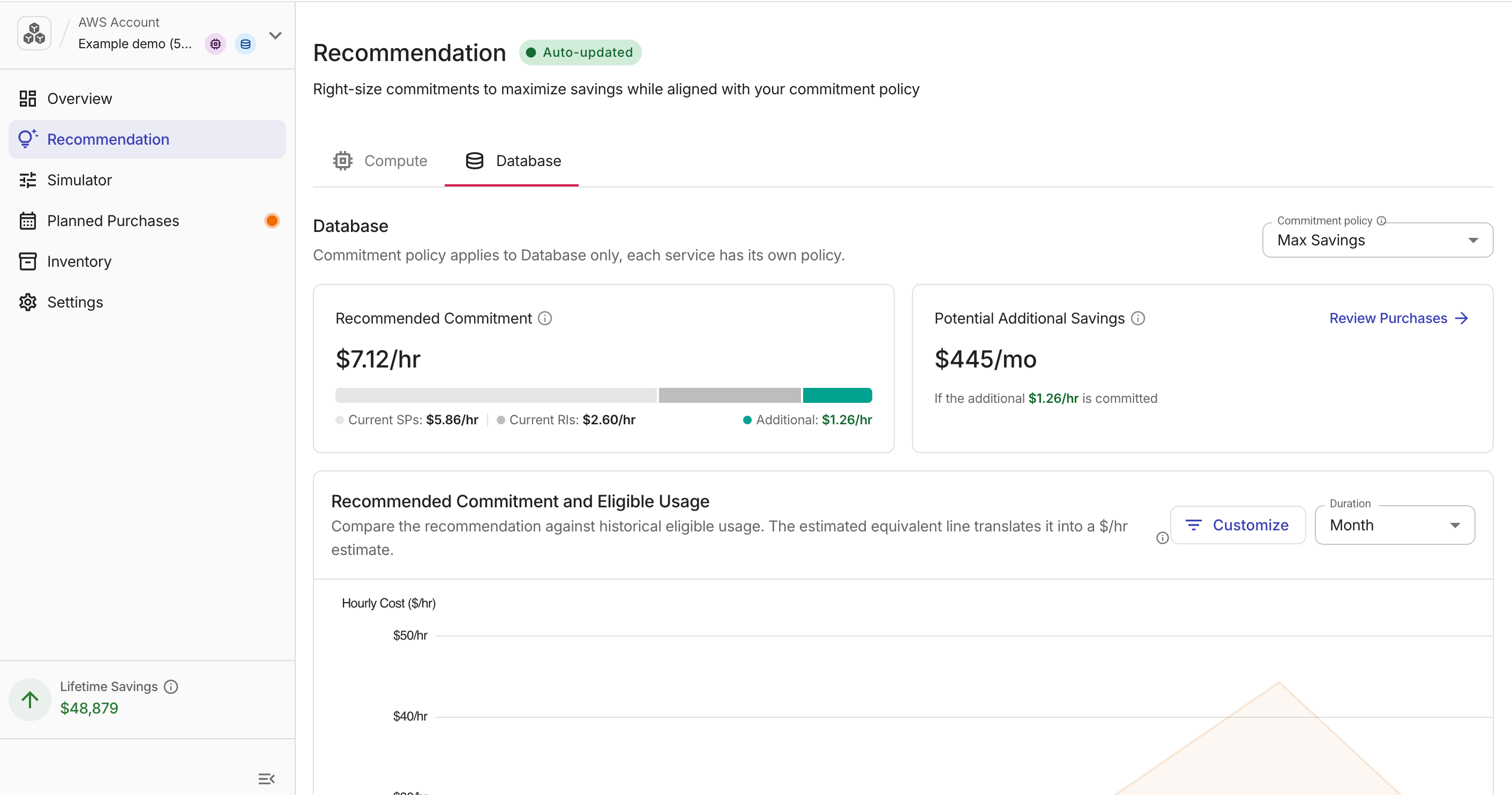Click the Additional: $1.26/hr legend
Screen dimensions: 1512x795
tap(807, 420)
